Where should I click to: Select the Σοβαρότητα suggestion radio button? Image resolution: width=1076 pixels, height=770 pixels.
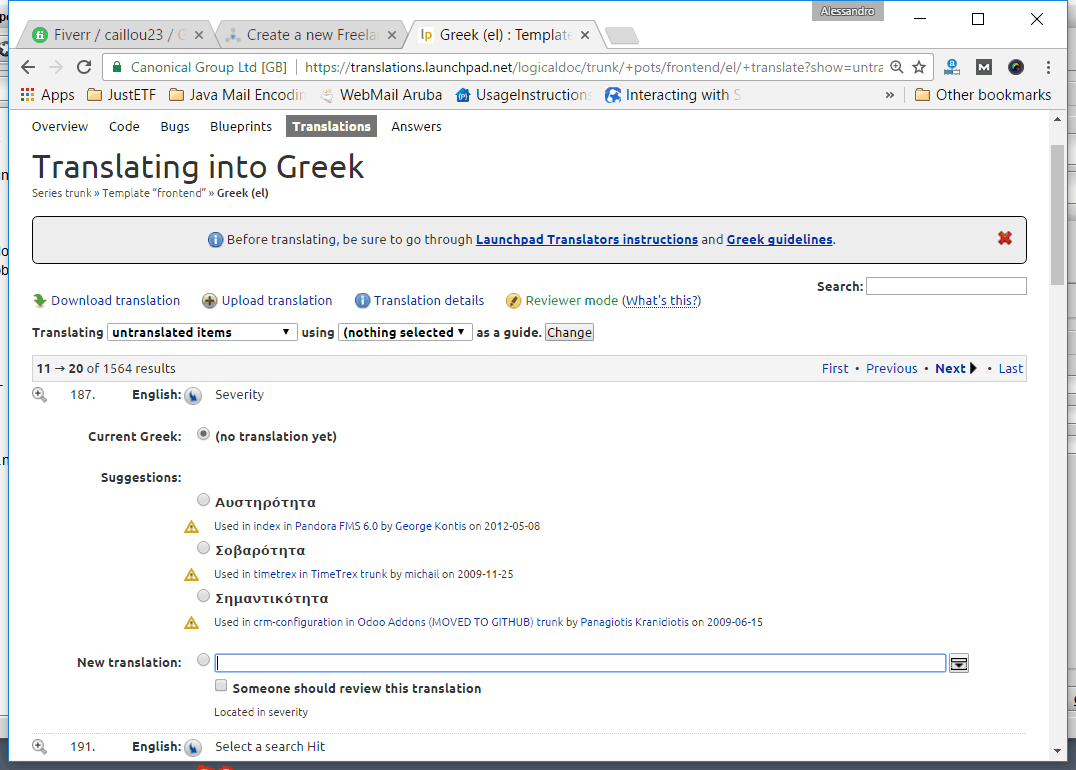click(x=204, y=548)
